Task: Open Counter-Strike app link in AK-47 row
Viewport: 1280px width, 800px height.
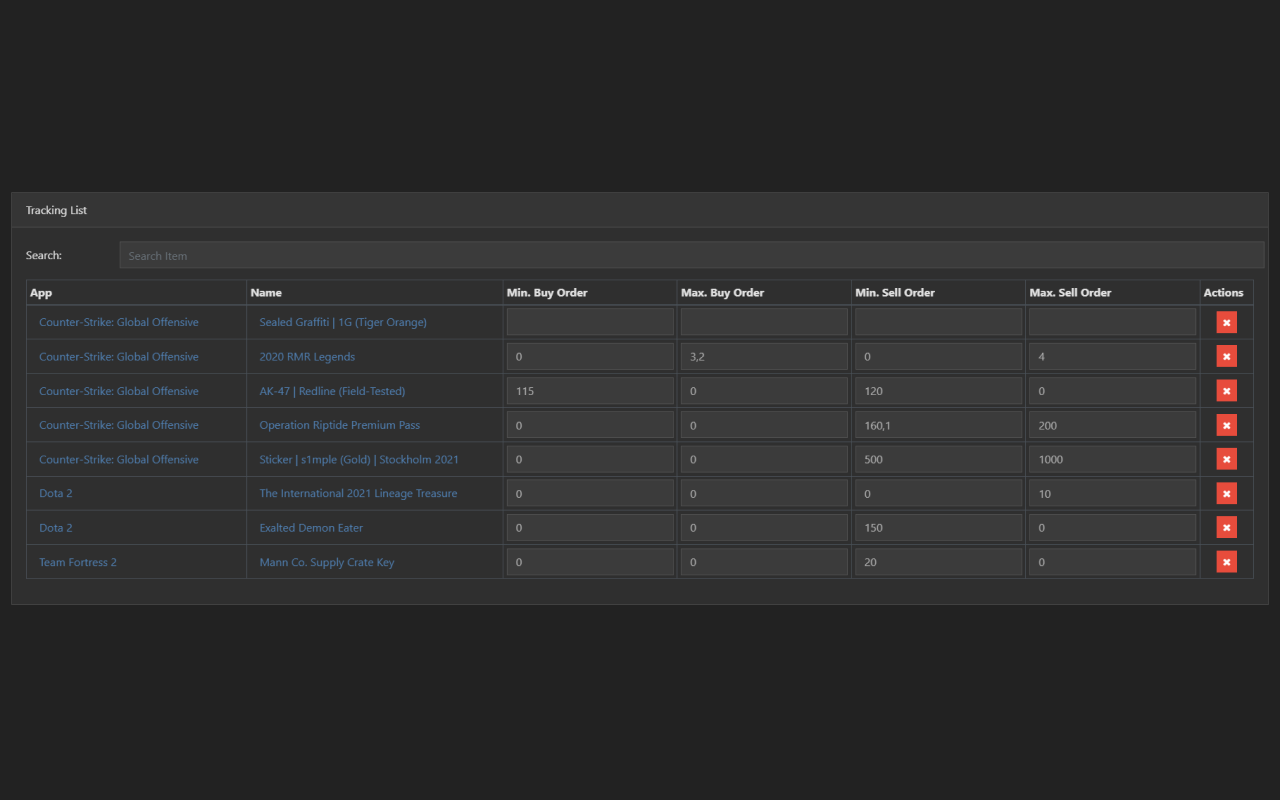Action: click(119, 391)
